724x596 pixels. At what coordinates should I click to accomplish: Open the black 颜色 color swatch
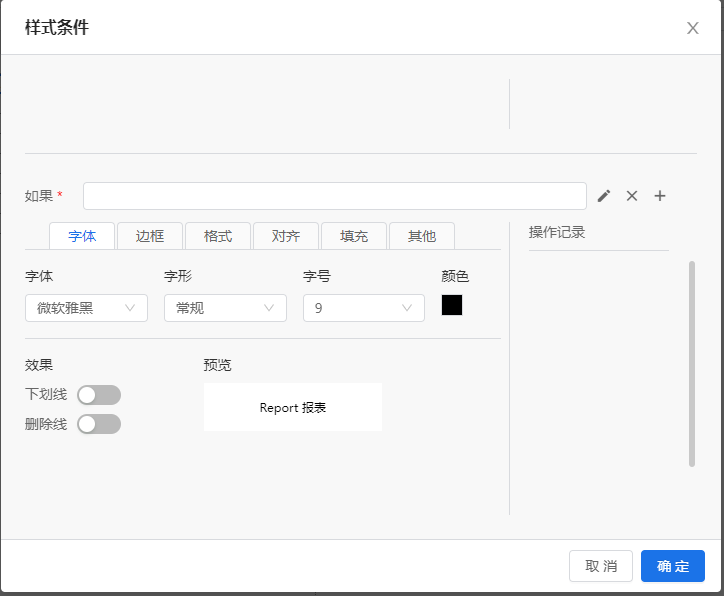pyautogui.click(x=452, y=305)
